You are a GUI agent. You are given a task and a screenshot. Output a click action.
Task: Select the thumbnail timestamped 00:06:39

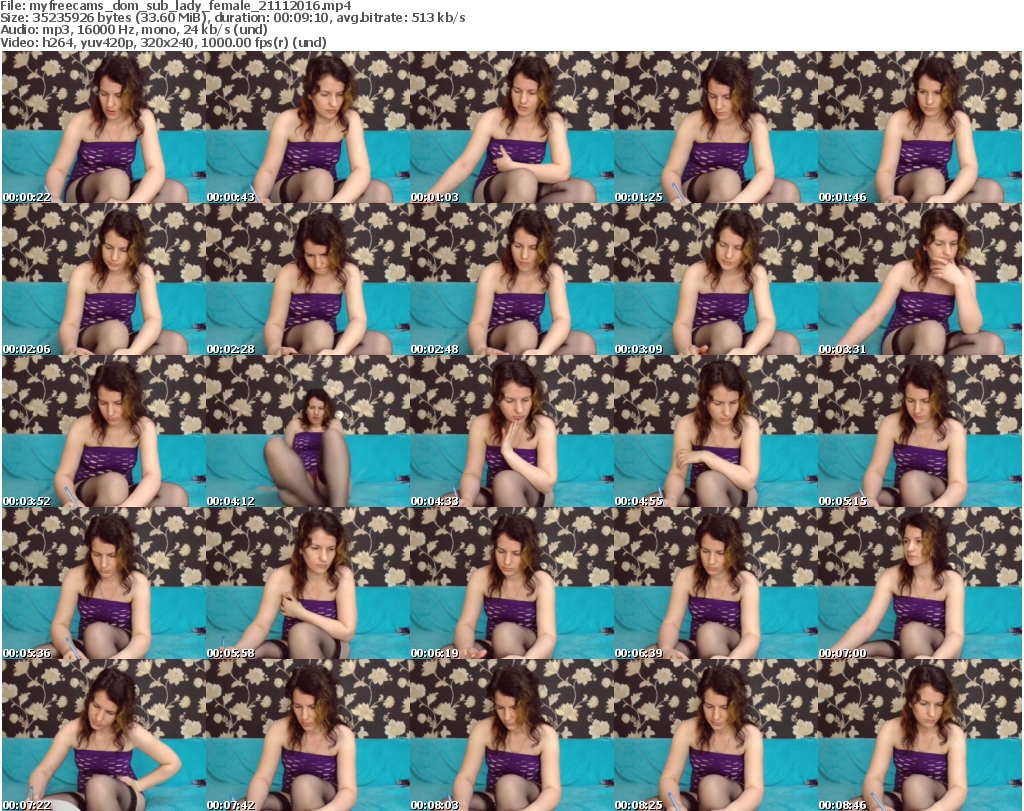(715, 583)
